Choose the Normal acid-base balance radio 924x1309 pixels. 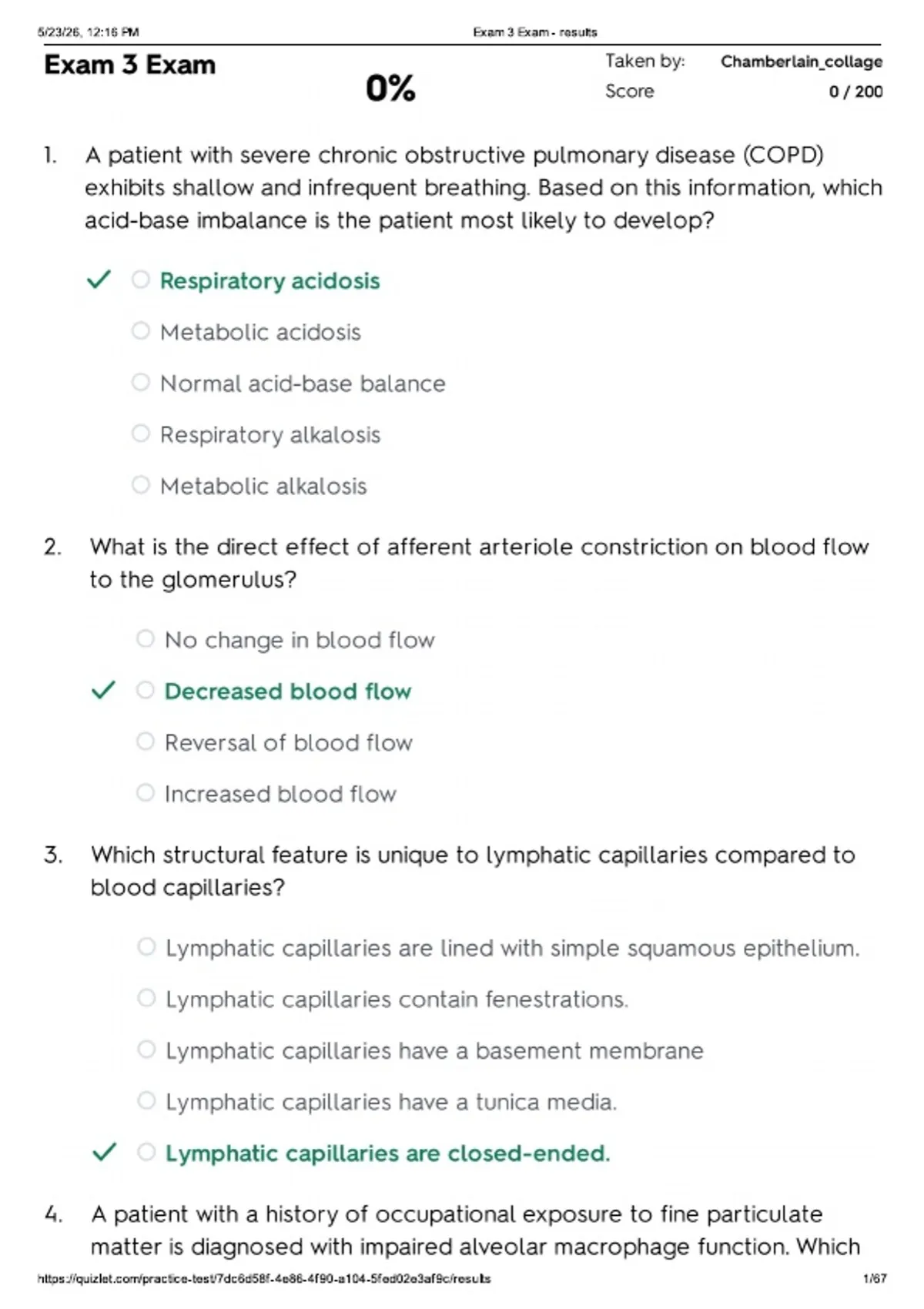(x=140, y=382)
